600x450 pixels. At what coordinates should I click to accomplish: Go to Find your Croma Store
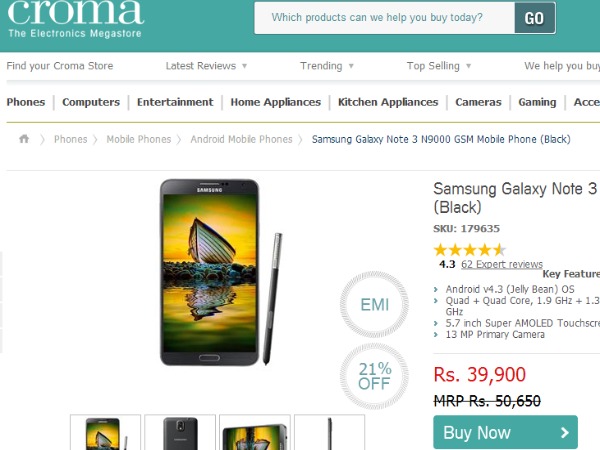click(60, 66)
